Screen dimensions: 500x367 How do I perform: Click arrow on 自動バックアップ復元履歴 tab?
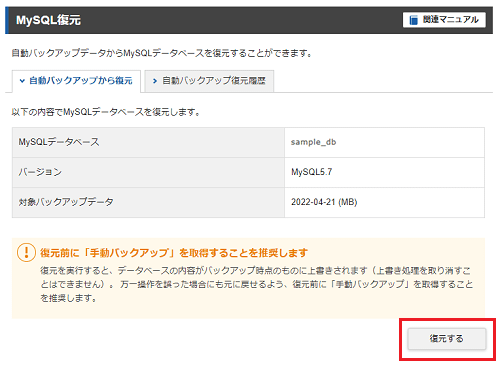click(x=155, y=81)
